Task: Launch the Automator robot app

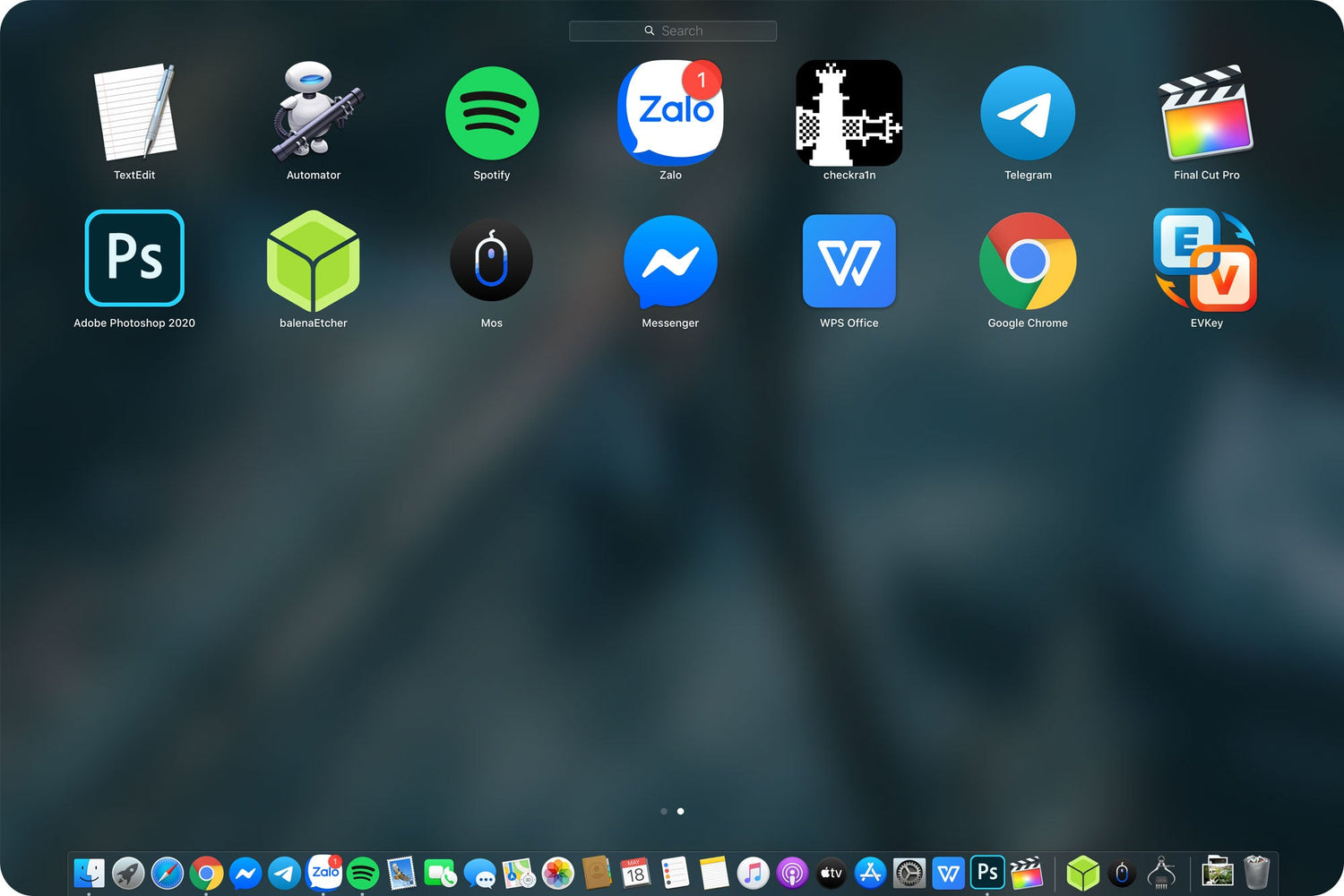Action: tap(313, 113)
